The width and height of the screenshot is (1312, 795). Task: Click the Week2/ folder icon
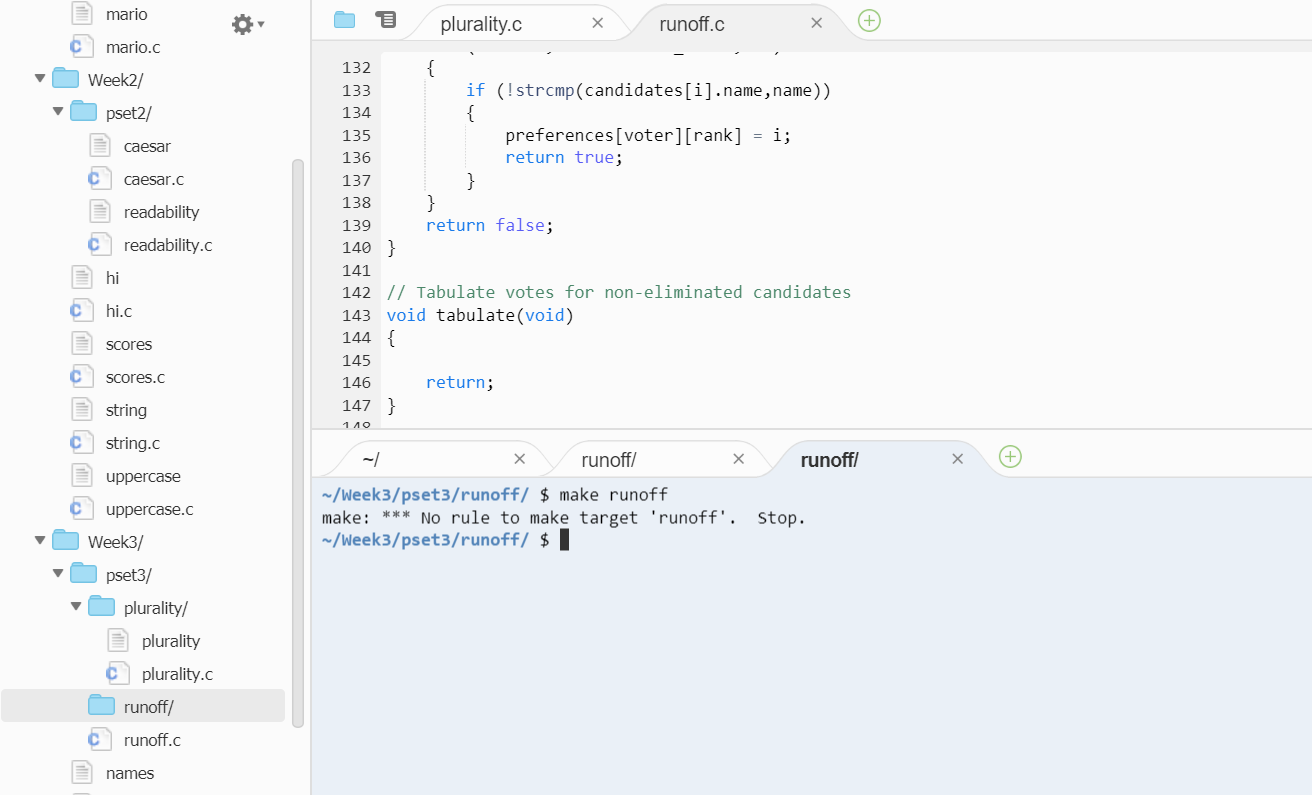(66, 78)
